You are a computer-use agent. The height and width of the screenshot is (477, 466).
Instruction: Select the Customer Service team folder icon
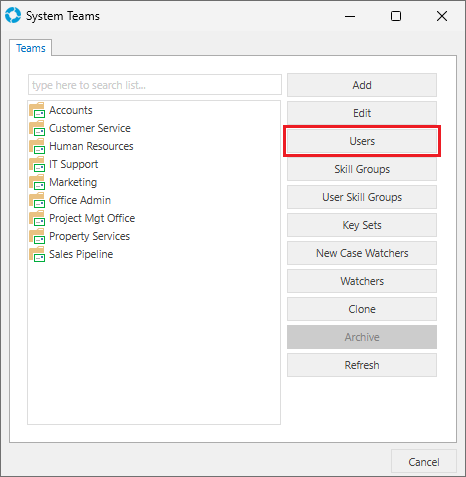[37, 128]
